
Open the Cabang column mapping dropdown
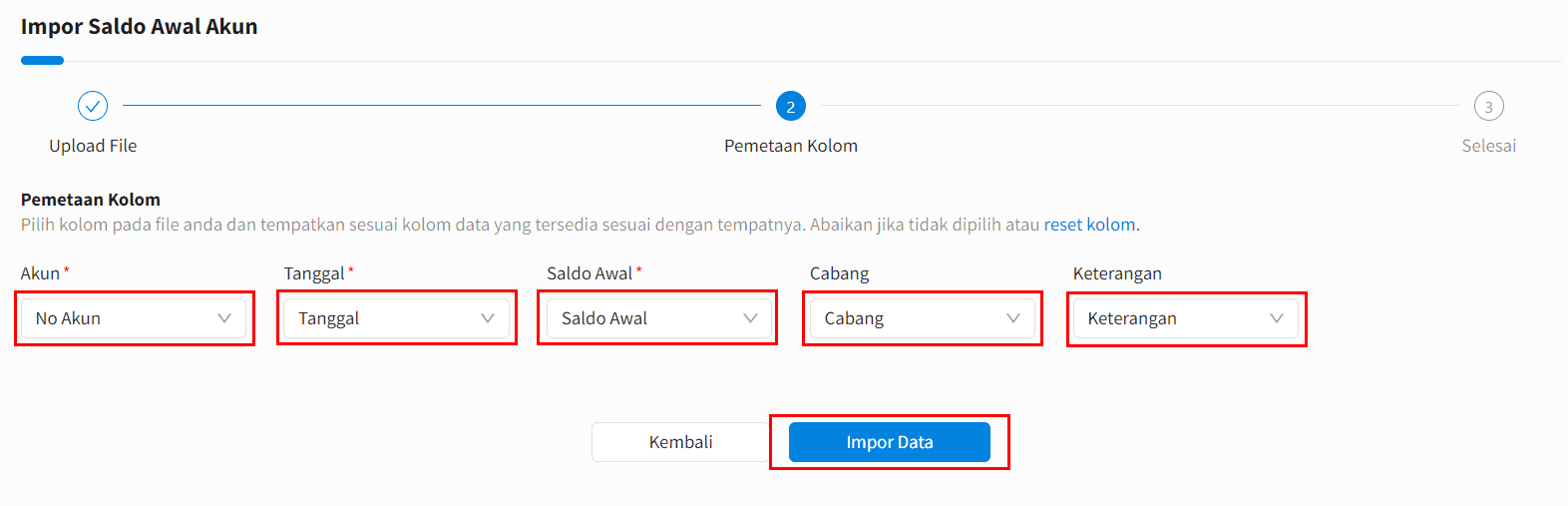(923, 318)
